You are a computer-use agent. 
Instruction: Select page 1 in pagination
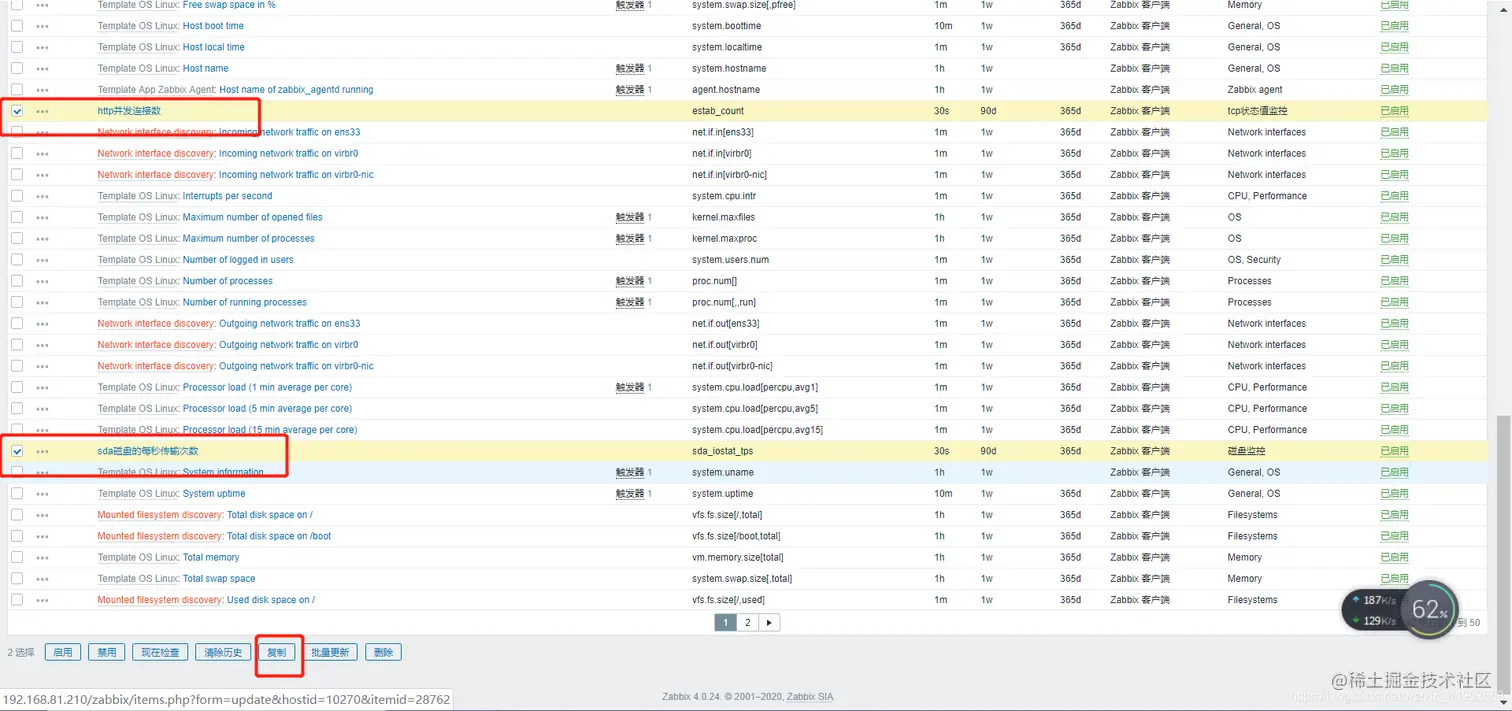726,622
